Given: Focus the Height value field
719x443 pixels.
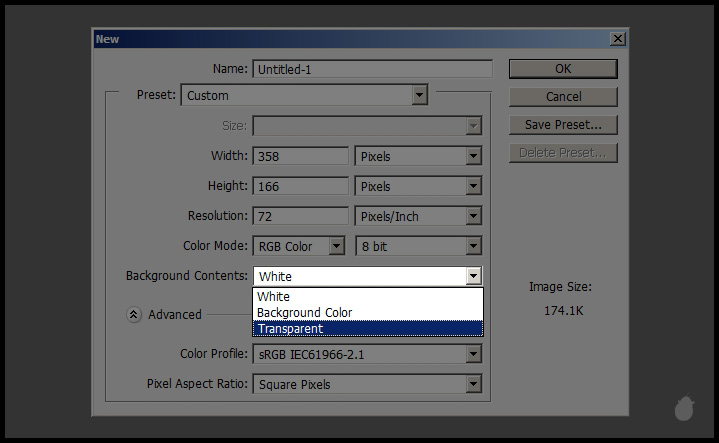Looking at the screenshot, I should tap(300, 187).
